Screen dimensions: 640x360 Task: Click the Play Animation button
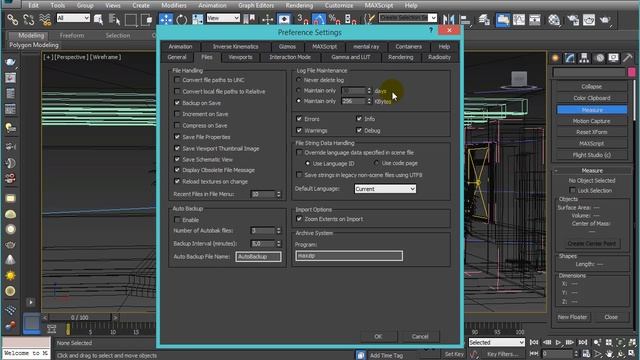click(x=558, y=342)
